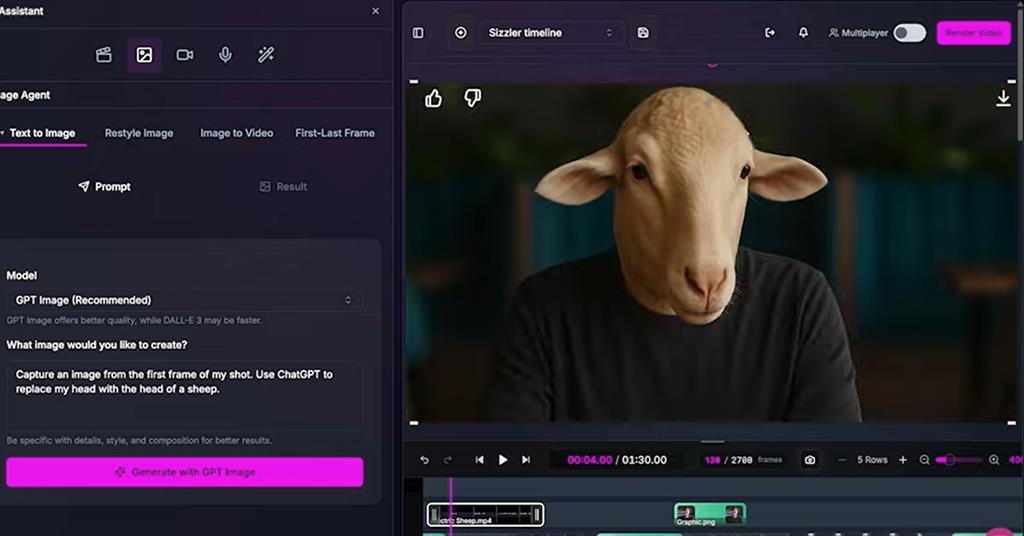Zoom out the timeline magnifier
The image size is (1024, 536).
pyautogui.click(x=925, y=460)
